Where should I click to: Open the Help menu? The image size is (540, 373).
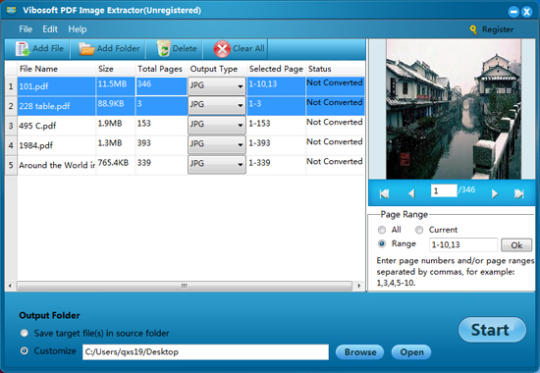tap(77, 29)
